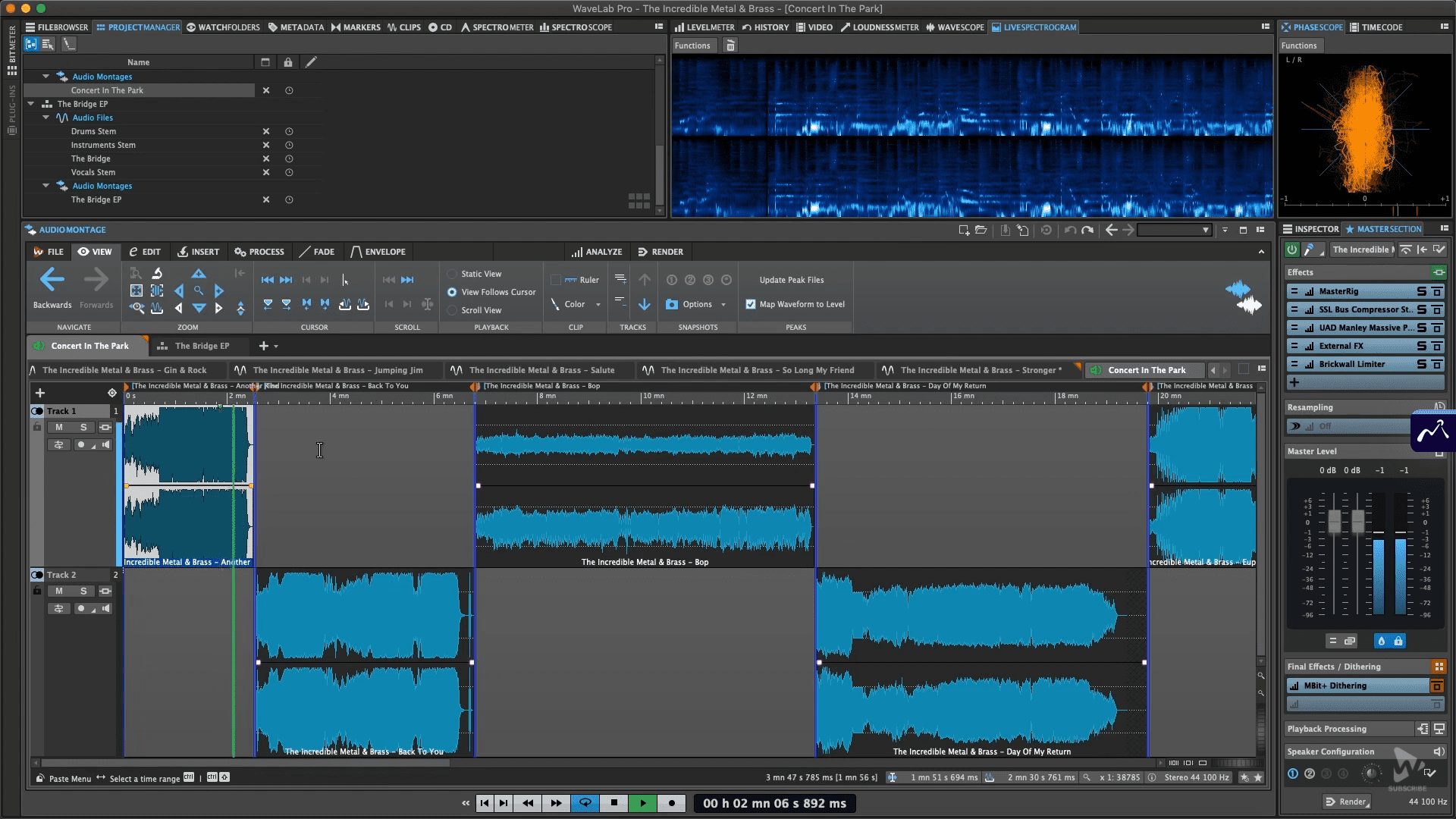Viewport: 1456px width, 819px height.
Task: Click Update Peak Files button
Action: coord(791,280)
